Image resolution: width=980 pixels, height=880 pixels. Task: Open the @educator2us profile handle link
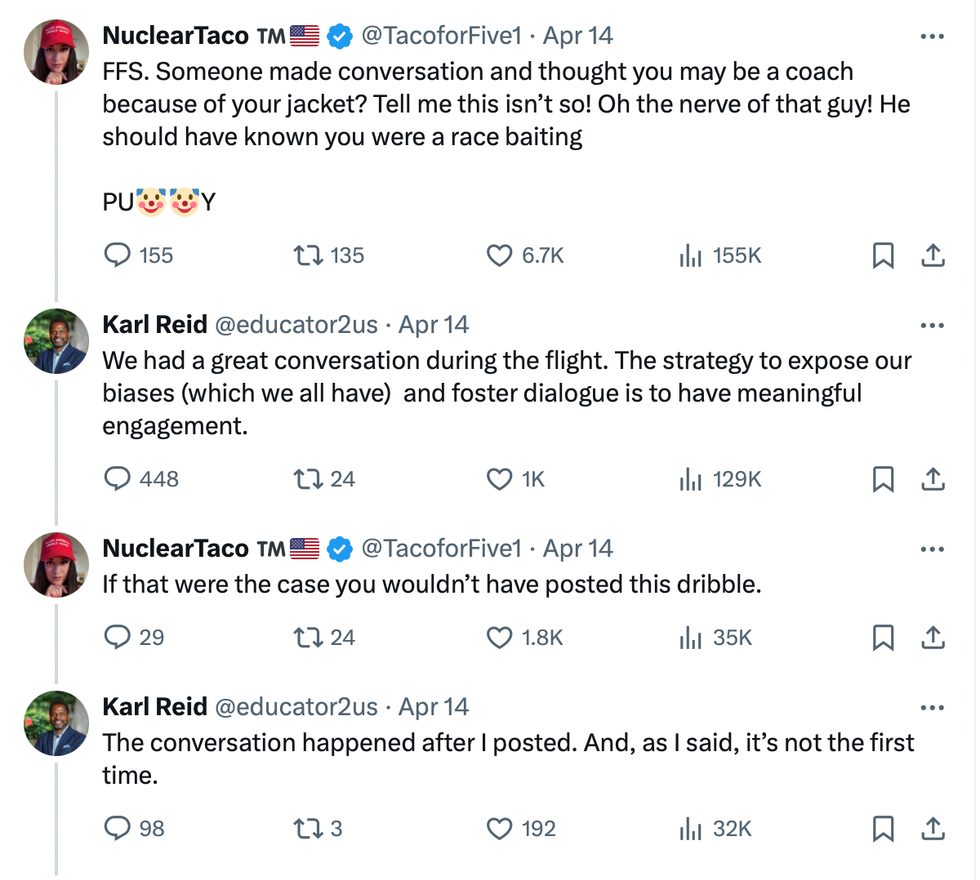pyautogui.click(x=297, y=325)
